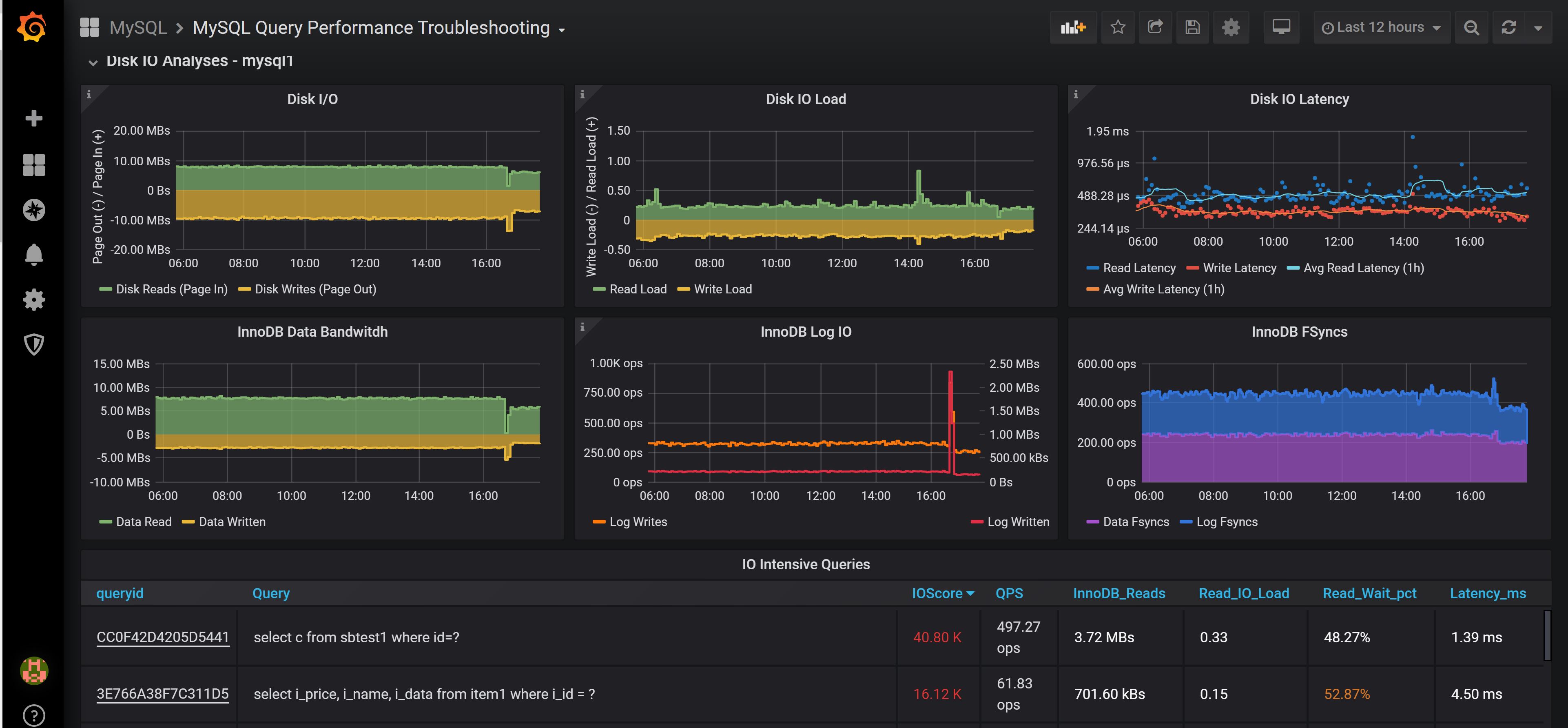The height and width of the screenshot is (728, 1568).
Task: Click Data Read legend color swatch
Action: point(105,522)
